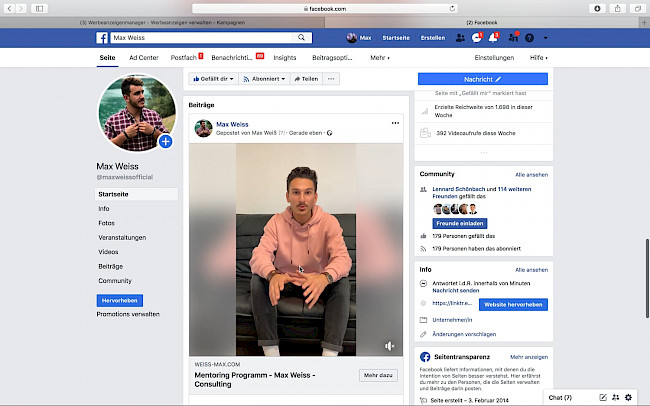Click Änderungen vorschlagen link
This screenshot has width=650, height=406.
pos(464,334)
